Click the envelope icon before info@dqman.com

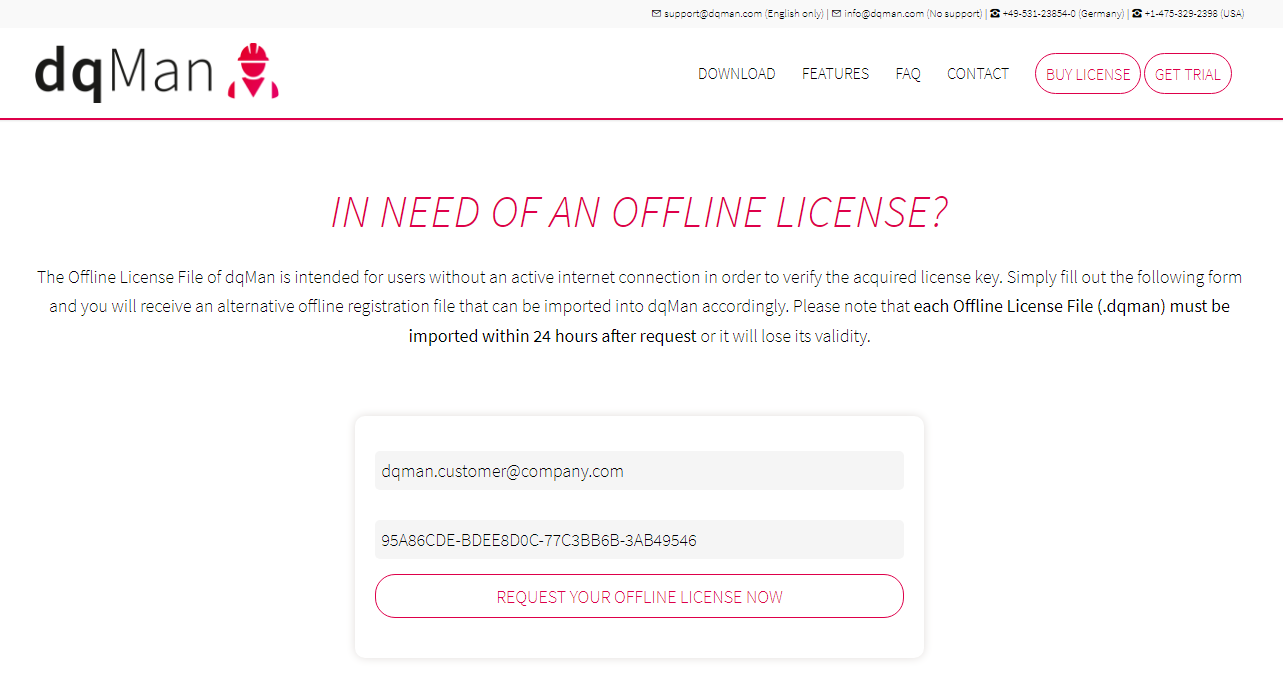pyautogui.click(x=837, y=14)
